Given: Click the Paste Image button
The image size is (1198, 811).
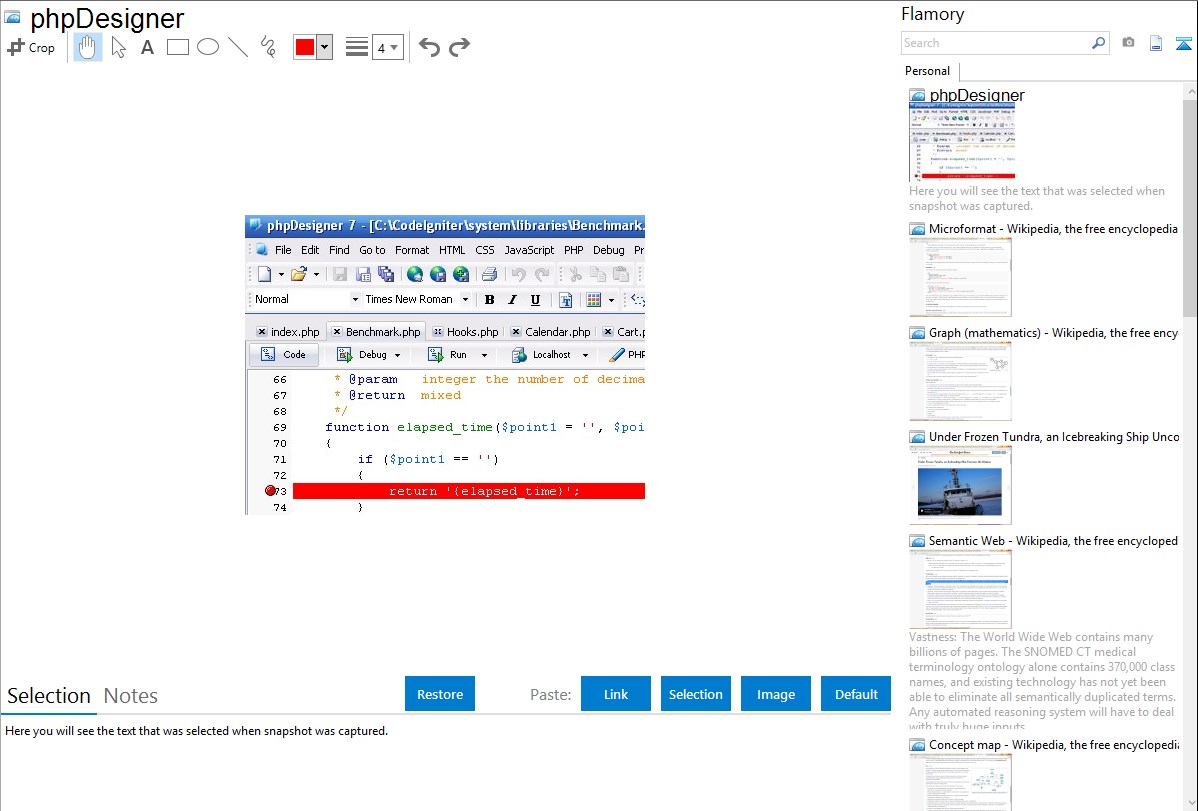Looking at the screenshot, I should coord(775,694).
